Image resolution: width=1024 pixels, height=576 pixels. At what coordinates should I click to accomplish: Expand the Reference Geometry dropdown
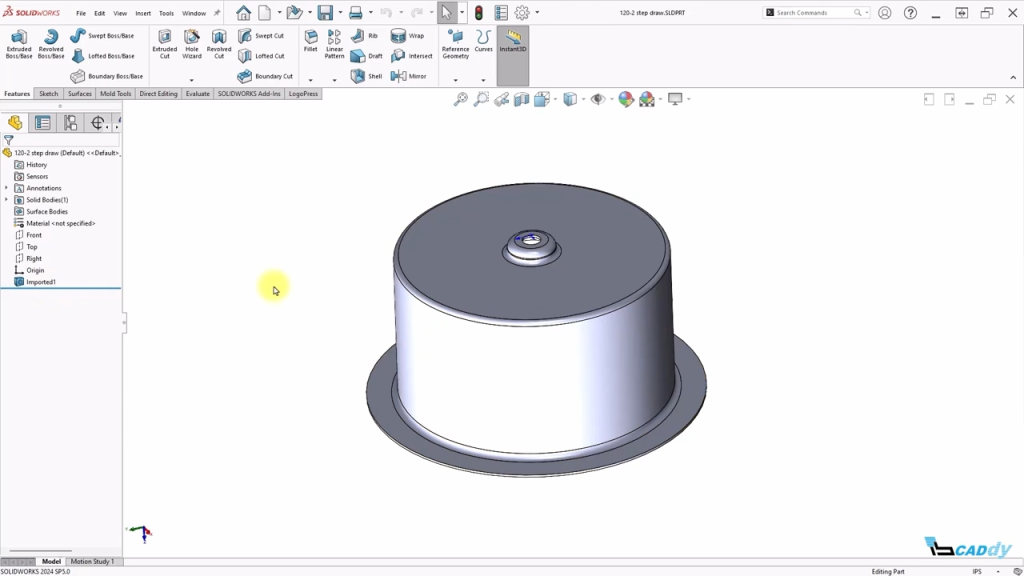tap(455, 80)
